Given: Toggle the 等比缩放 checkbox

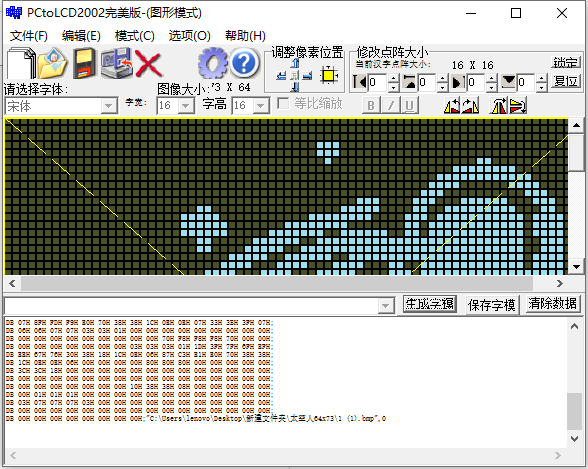Looking at the screenshot, I should click(x=283, y=103).
